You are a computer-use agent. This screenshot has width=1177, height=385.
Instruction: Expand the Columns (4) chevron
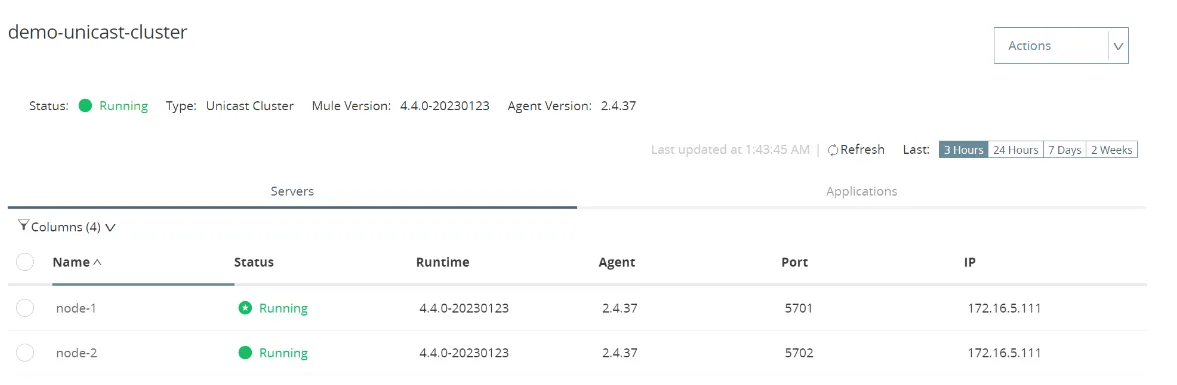111,227
